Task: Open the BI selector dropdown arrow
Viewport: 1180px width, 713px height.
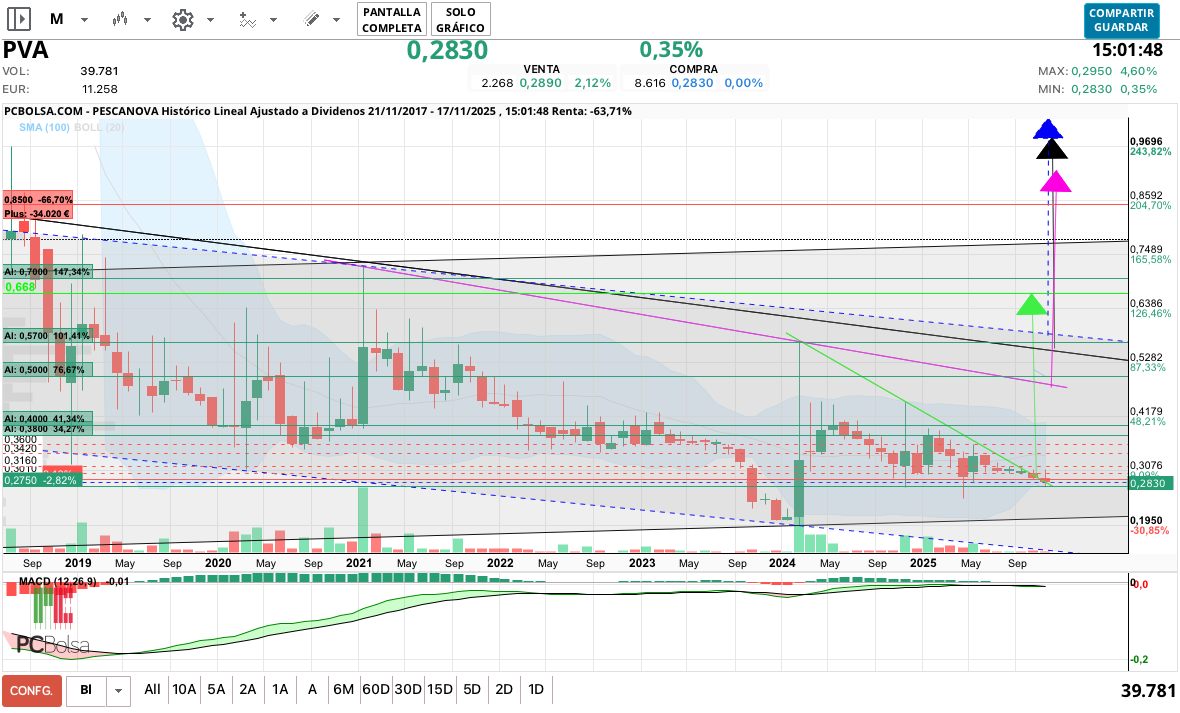Action: pyautogui.click(x=120, y=690)
